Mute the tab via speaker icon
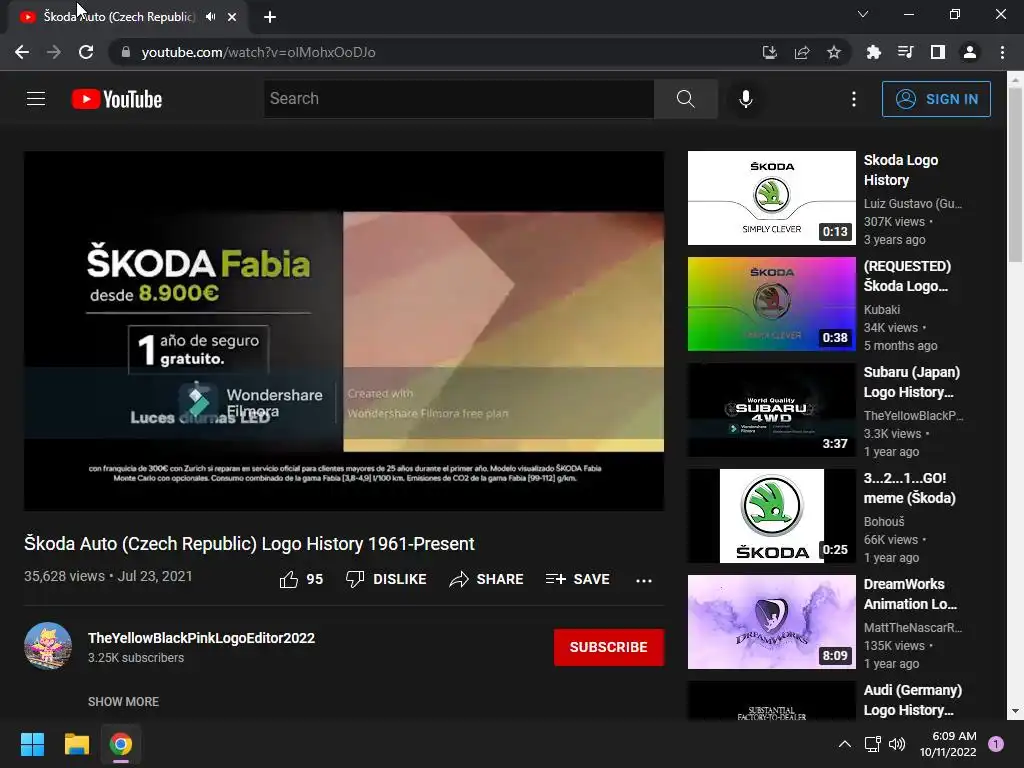This screenshot has height=768, width=1024. [x=210, y=17]
